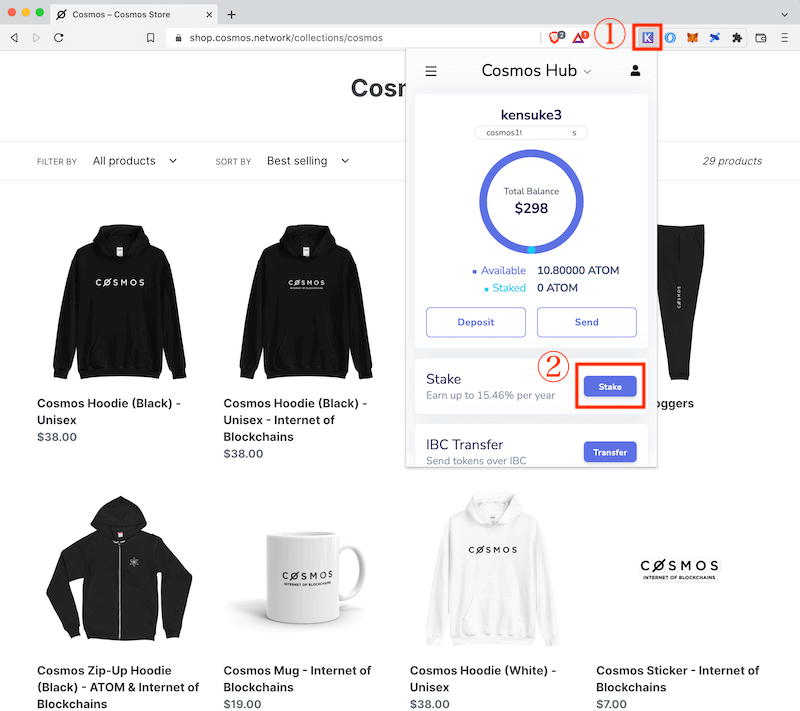The width and height of the screenshot is (800, 711).
Task: Go forward with the forward arrow
Action: coord(36,38)
